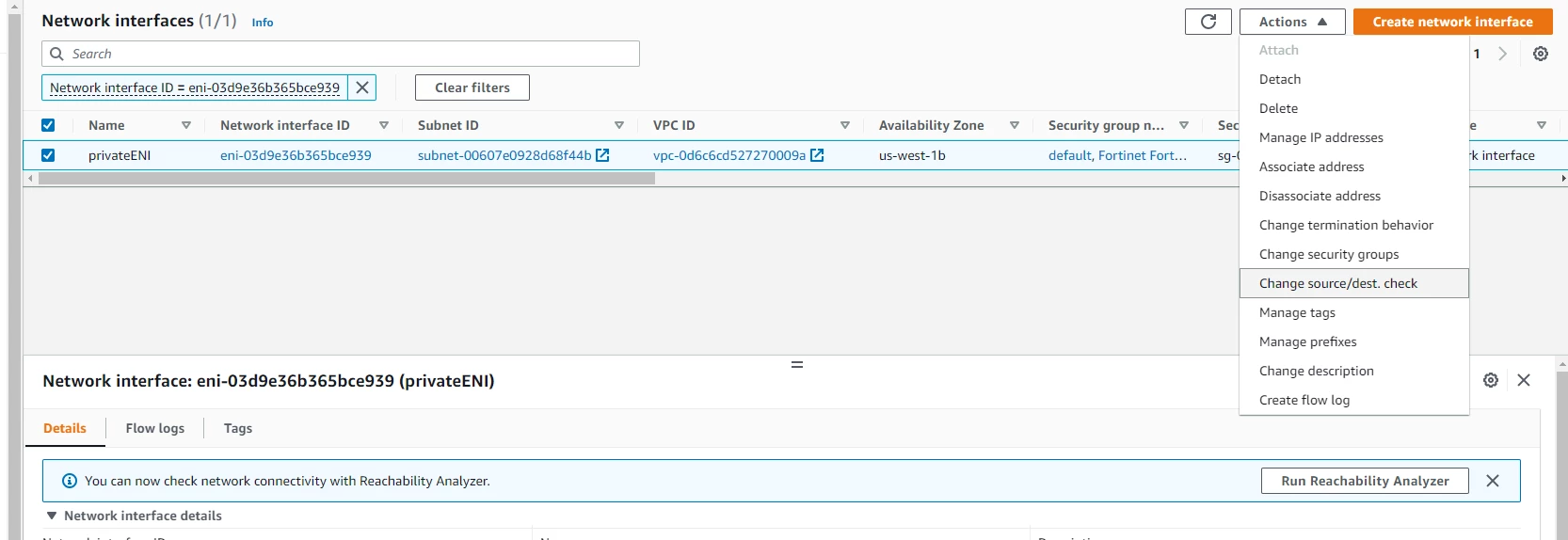
Task: Refresh the network interfaces list
Action: 1208,22
